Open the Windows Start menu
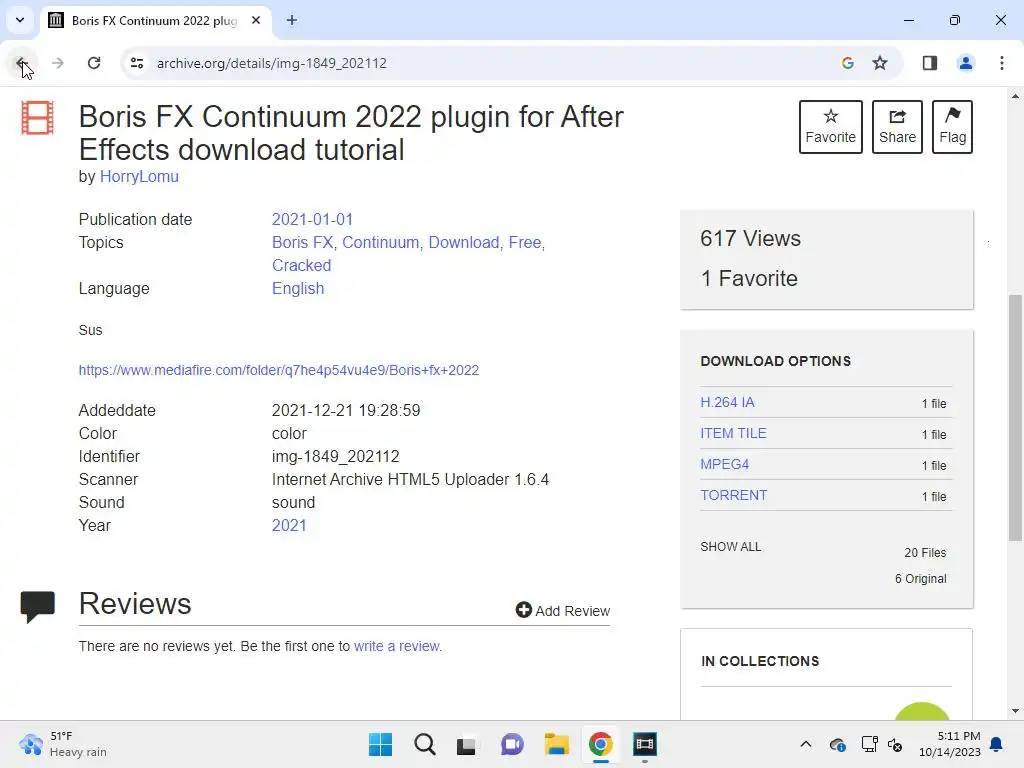The image size is (1024, 768). [380, 744]
